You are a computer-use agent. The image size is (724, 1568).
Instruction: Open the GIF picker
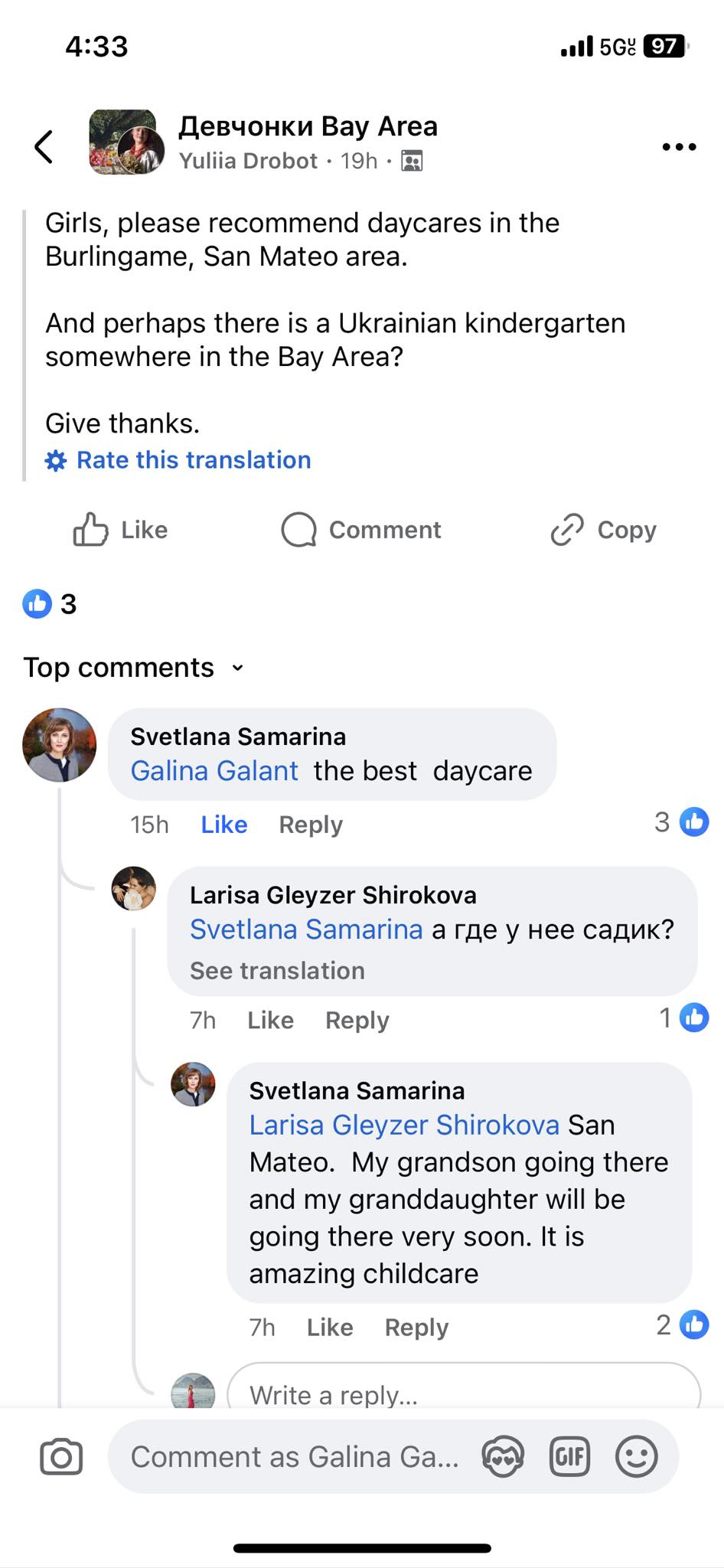tap(570, 1456)
